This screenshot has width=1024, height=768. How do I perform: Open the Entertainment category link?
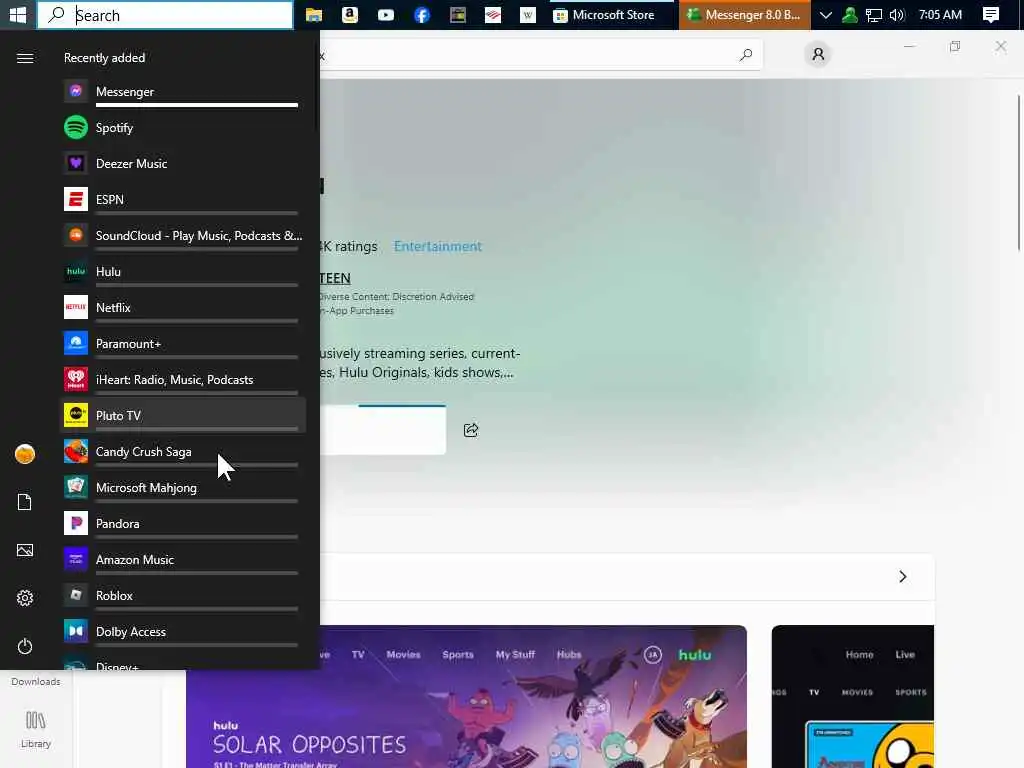pos(438,246)
